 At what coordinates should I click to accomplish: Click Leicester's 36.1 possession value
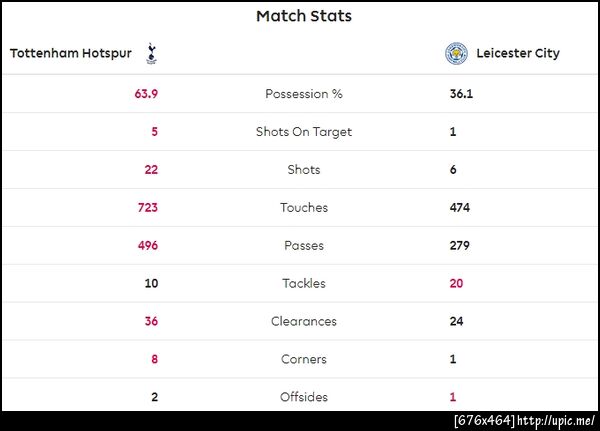coord(462,94)
